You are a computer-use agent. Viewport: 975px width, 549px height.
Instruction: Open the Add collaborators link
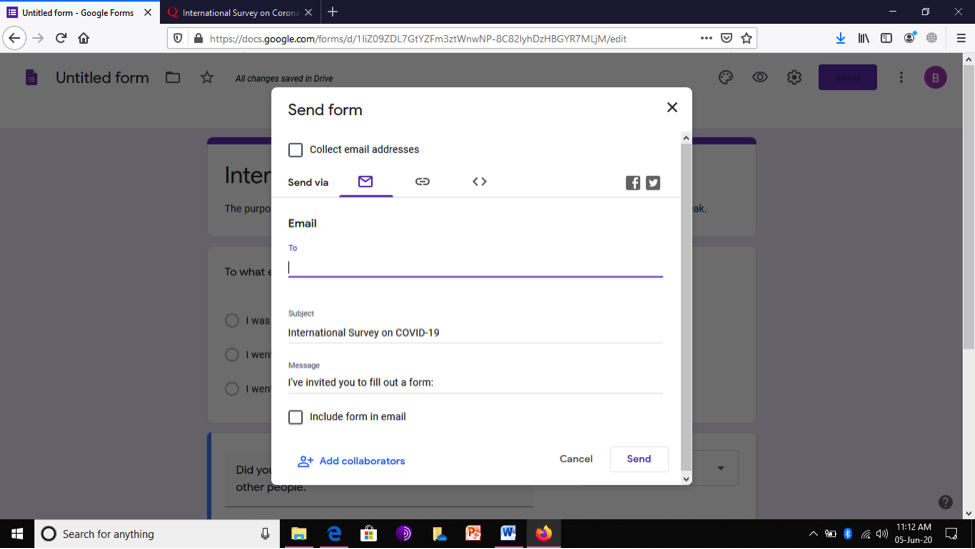(x=351, y=461)
